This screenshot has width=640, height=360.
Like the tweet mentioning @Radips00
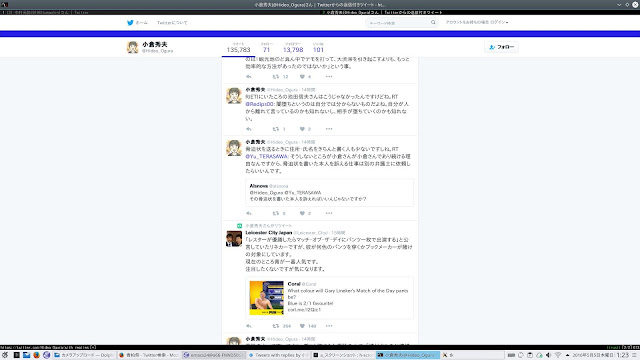tap(302, 129)
